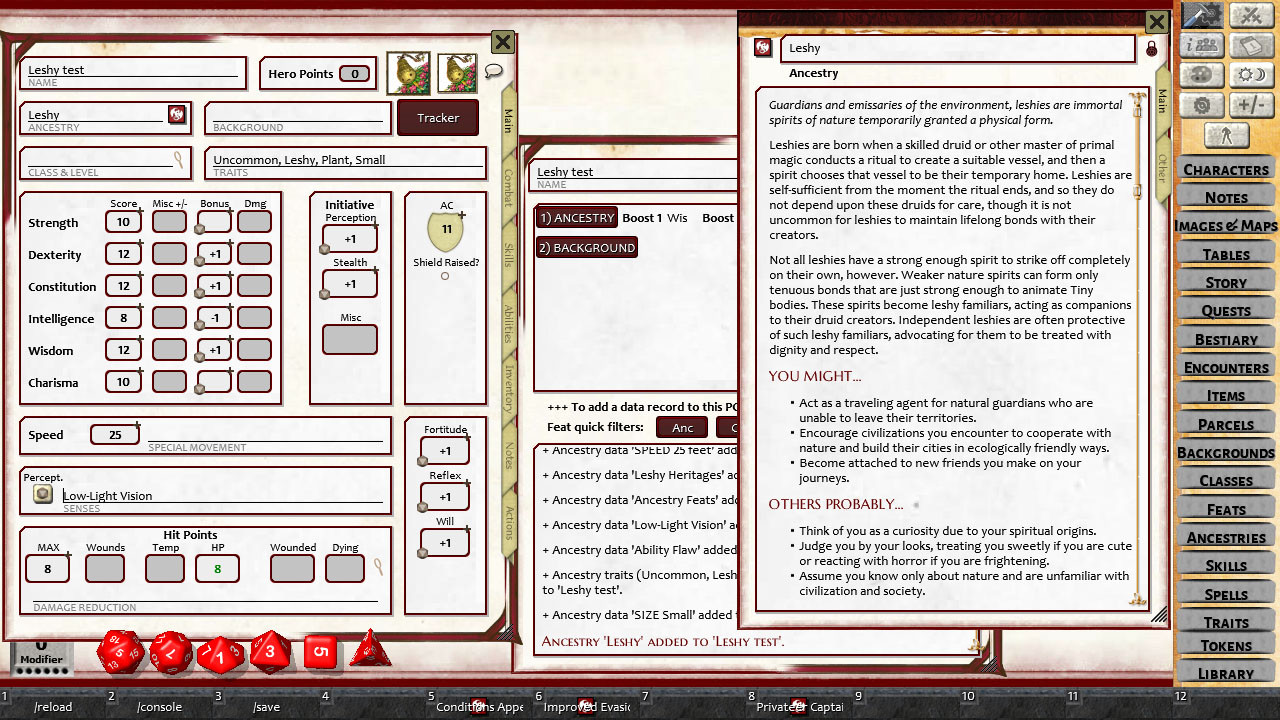The height and width of the screenshot is (720, 1280).
Task: Open the lighting sun/moon tool
Action: click(1252, 75)
